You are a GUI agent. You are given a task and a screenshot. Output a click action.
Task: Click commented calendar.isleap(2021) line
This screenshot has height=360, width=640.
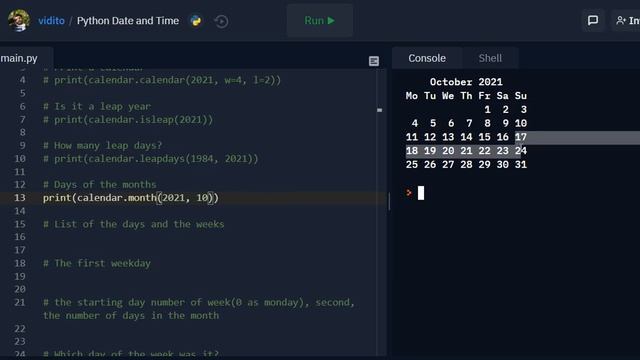click(x=128, y=120)
